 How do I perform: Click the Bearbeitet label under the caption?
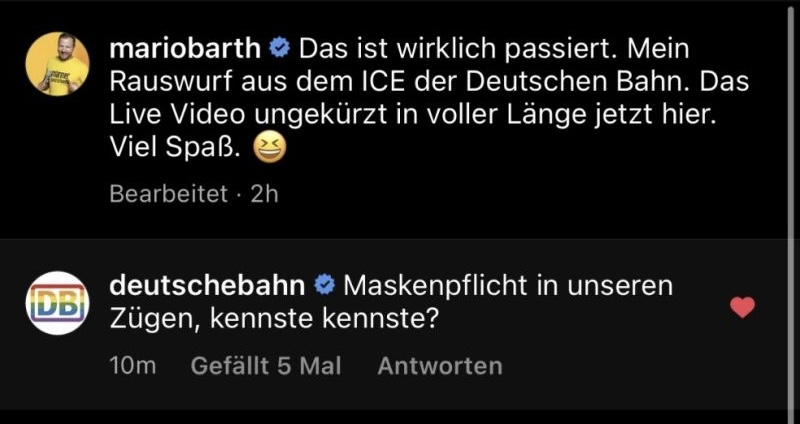pos(168,194)
